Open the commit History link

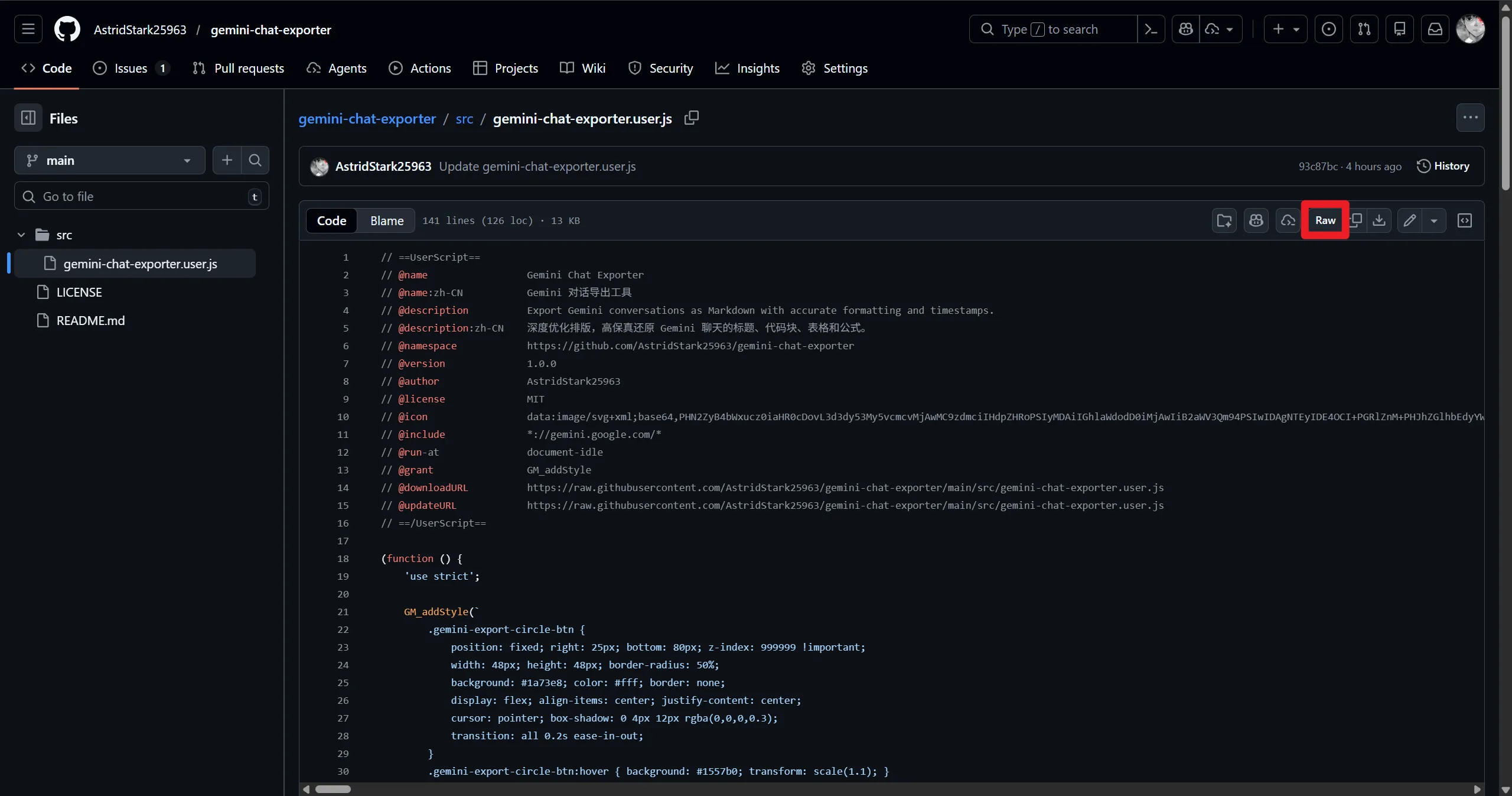[x=1443, y=166]
